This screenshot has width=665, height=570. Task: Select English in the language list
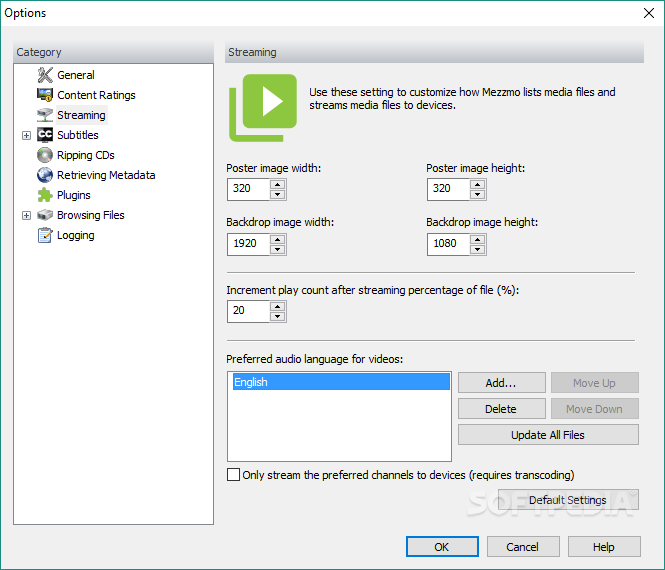point(341,382)
